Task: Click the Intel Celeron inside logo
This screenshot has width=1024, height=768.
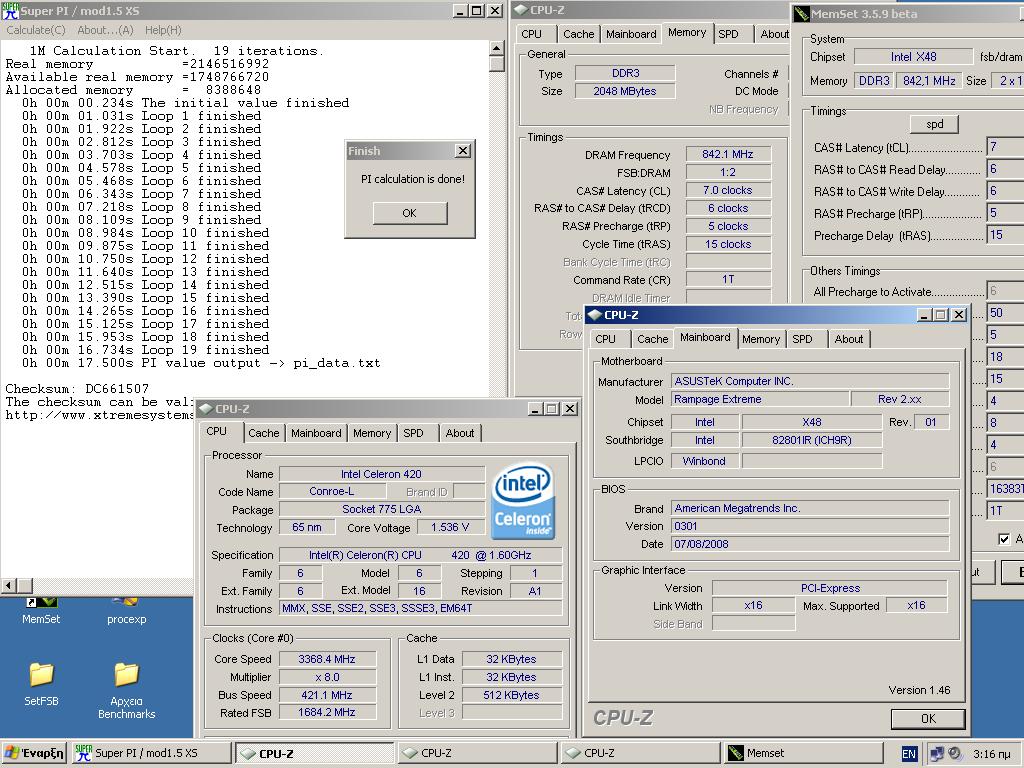Action: (x=523, y=502)
